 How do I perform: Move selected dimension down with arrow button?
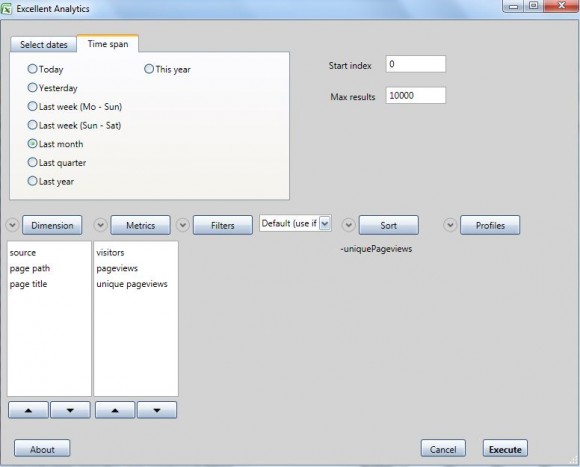click(70, 410)
